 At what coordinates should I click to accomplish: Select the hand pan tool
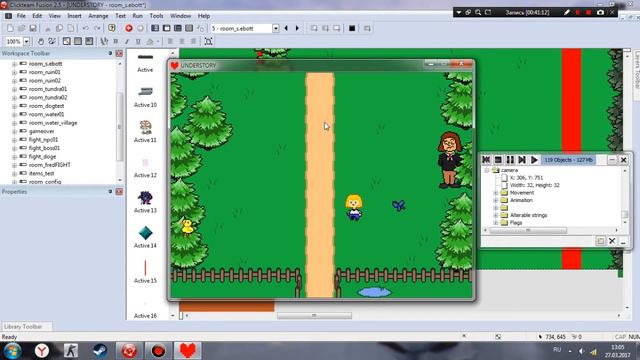(40, 41)
